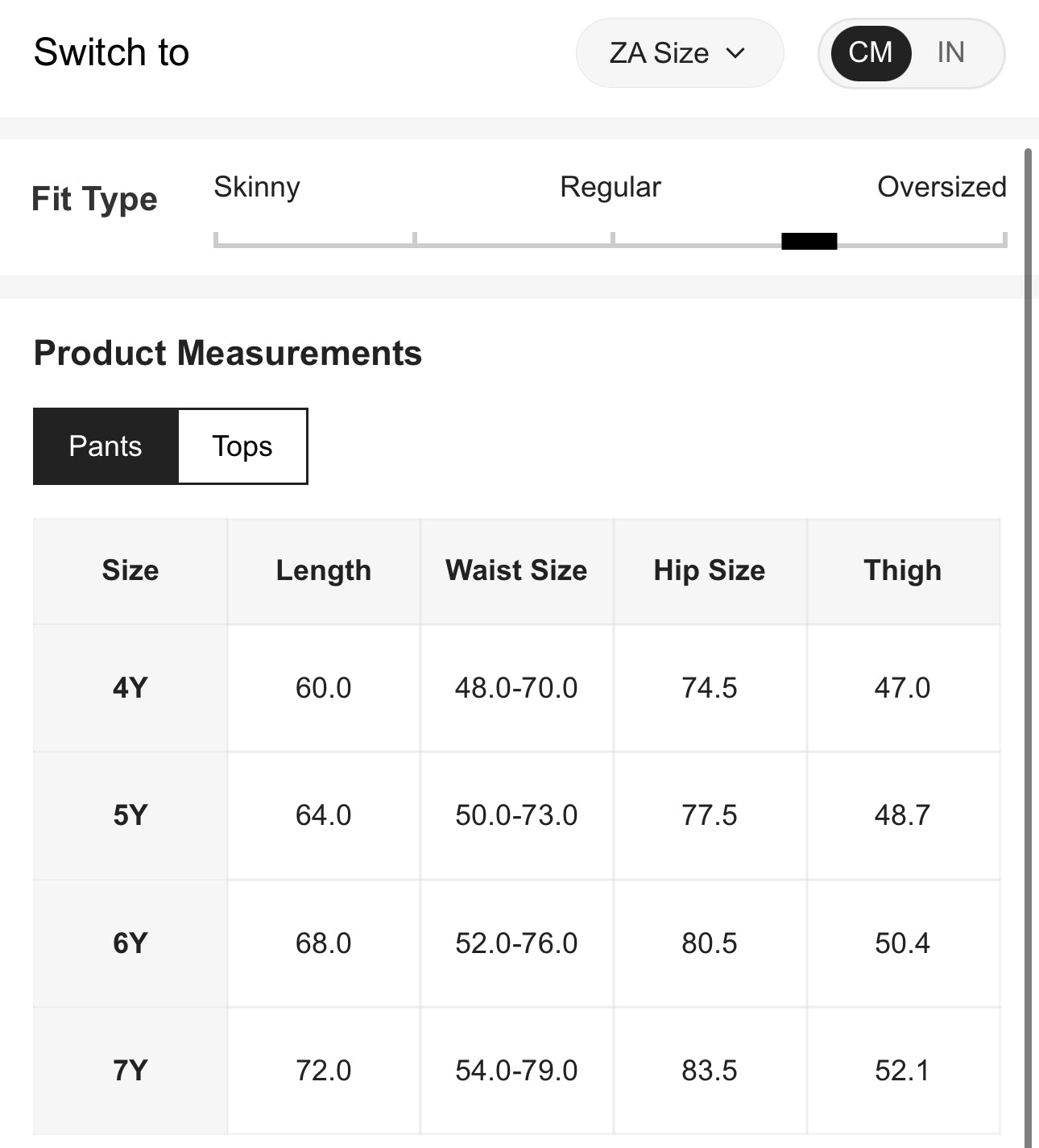
Task: Select the 6Y size row
Action: [x=130, y=943]
